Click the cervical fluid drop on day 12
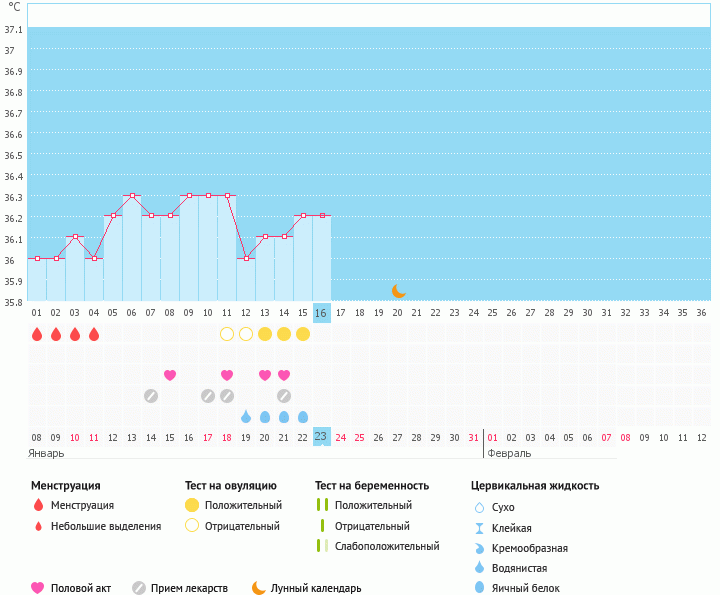This screenshot has height=595, width=720. click(x=246, y=416)
